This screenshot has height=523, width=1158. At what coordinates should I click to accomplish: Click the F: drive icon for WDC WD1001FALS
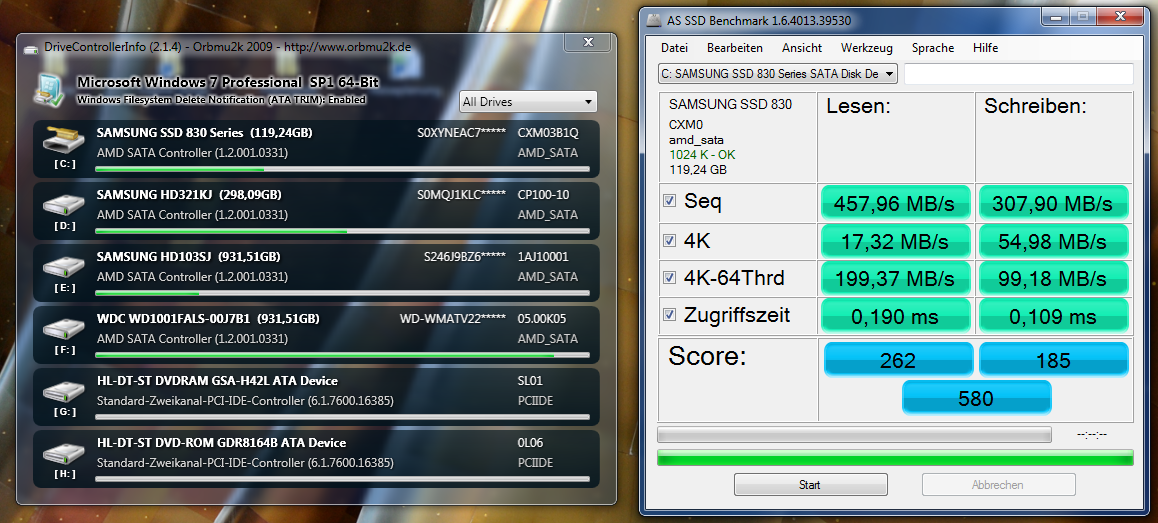[x=65, y=328]
